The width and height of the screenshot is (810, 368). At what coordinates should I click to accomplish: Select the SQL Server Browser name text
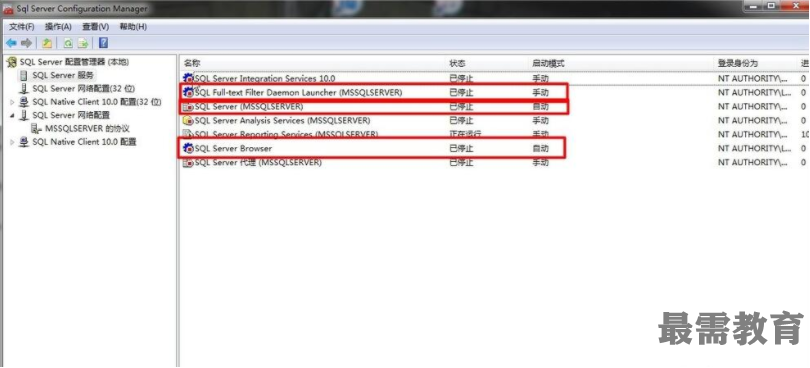coord(233,148)
